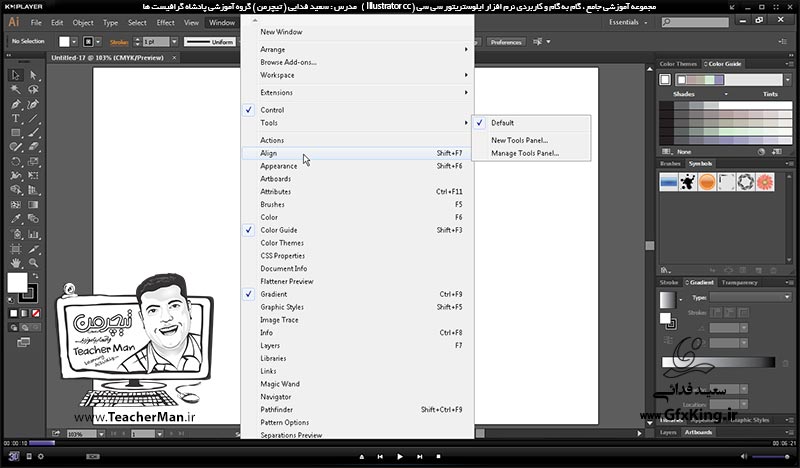This screenshot has height=468, width=800.
Task: Open the Extensions submenu
Action: 357,92
